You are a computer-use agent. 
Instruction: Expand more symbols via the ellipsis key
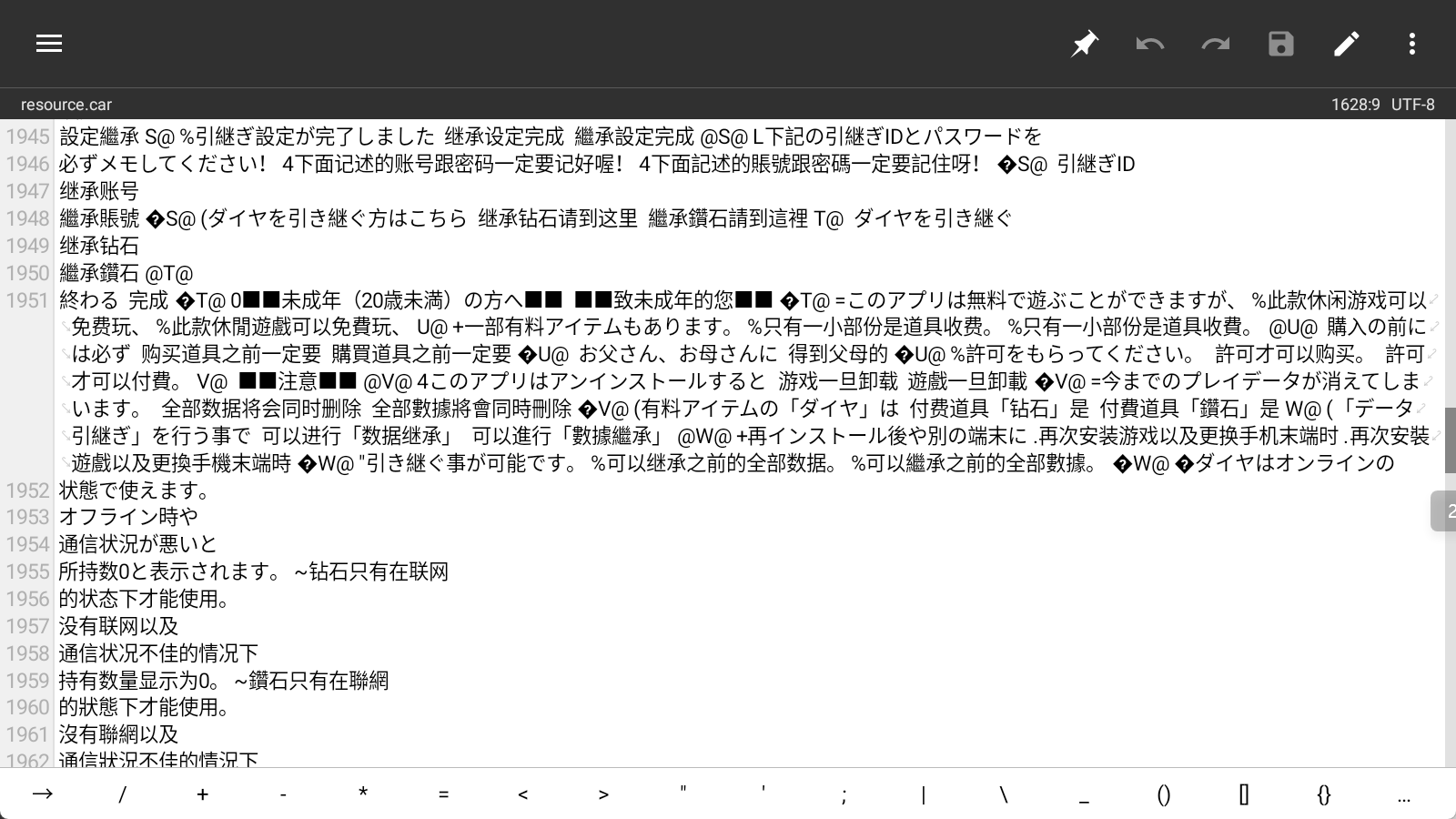[1403, 794]
